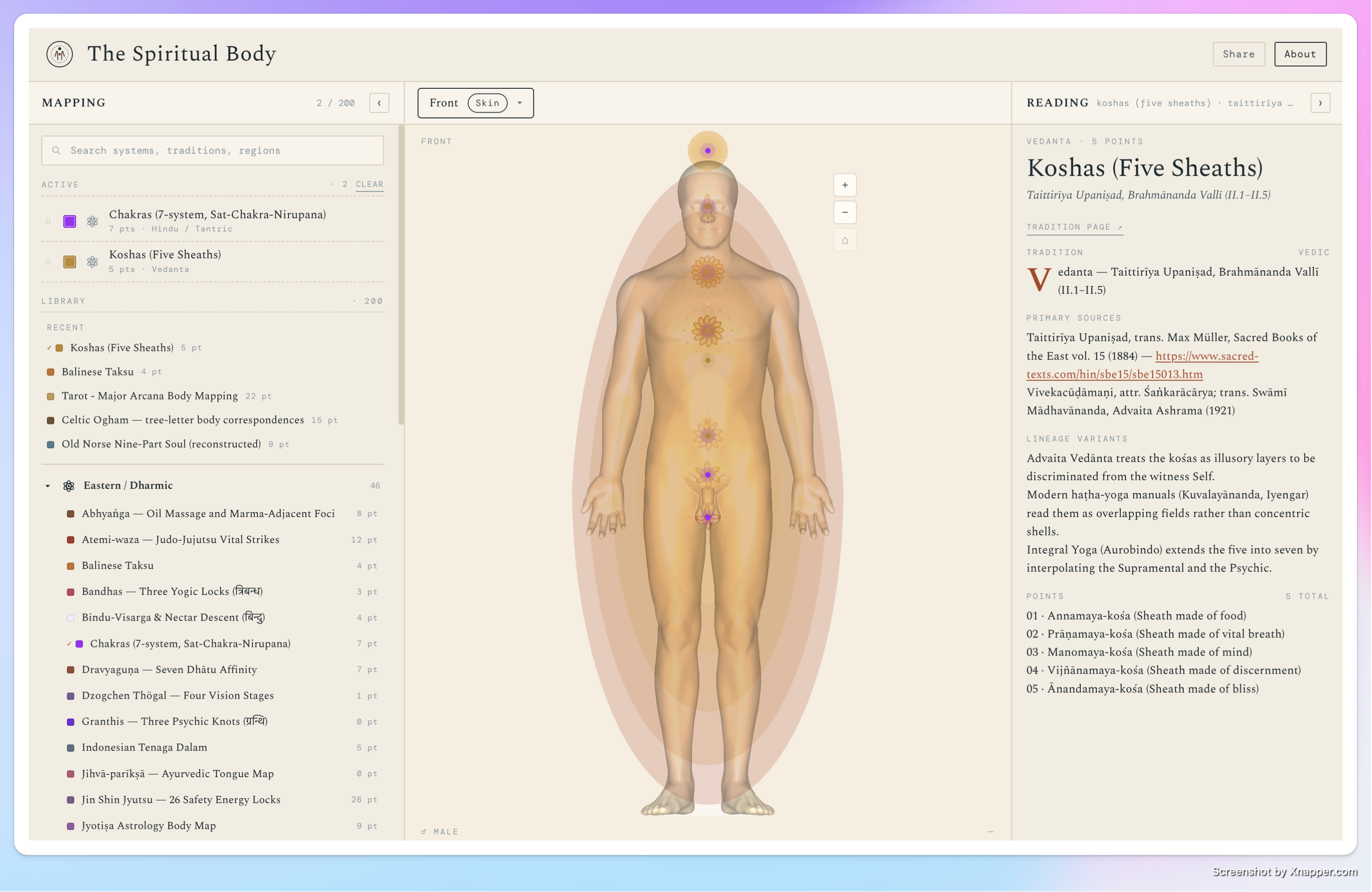Change the golden Koshas color swatch
This screenshot has width=1372, height=892.
click(70, 262)
